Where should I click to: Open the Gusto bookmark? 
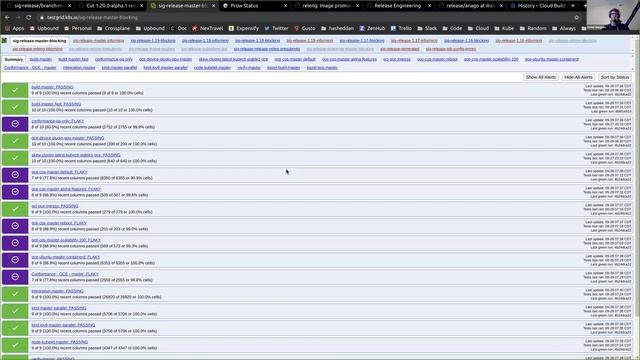coord(304,28)
